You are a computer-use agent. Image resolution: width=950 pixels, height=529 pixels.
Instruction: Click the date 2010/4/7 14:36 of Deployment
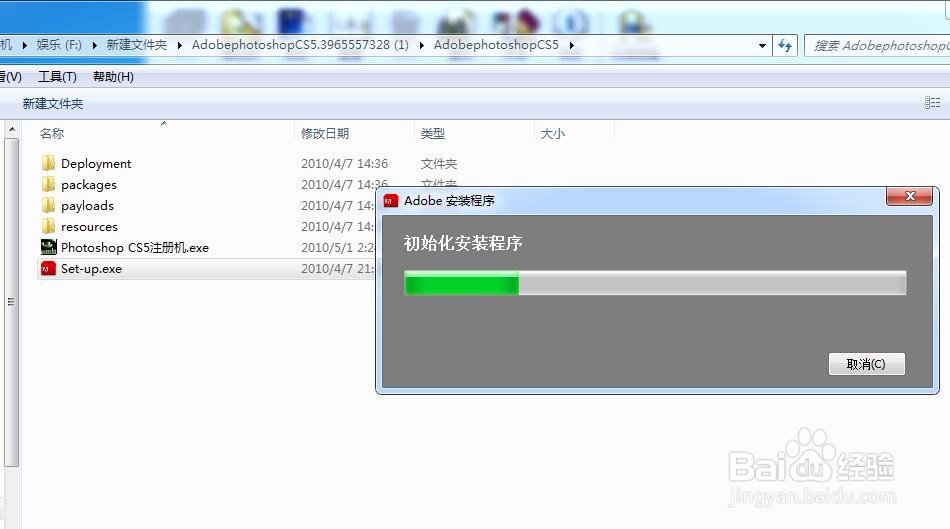click(x=344, y=164)
